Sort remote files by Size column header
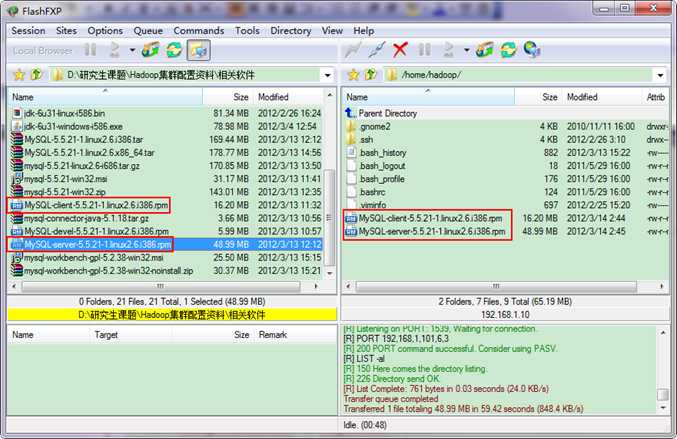This screenshot has width=677, height=439. pos(538,97)
